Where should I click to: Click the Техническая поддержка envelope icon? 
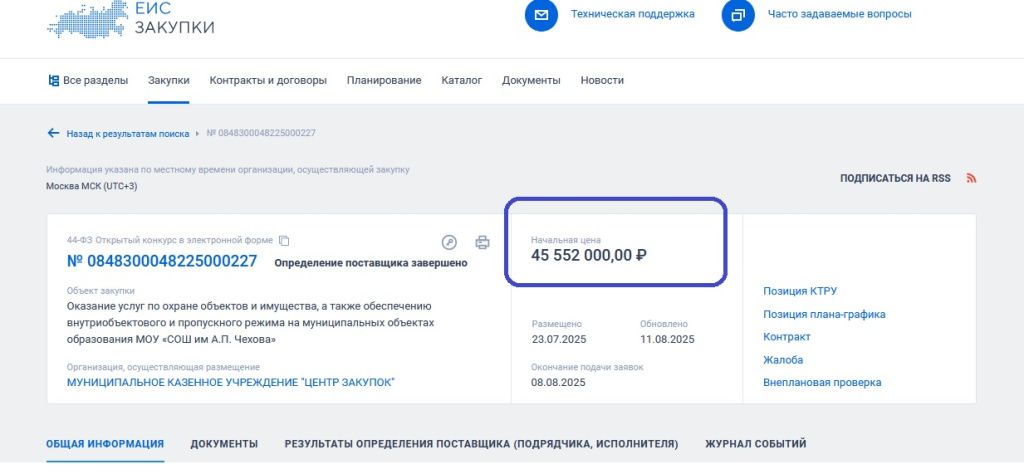coord(541,15)
